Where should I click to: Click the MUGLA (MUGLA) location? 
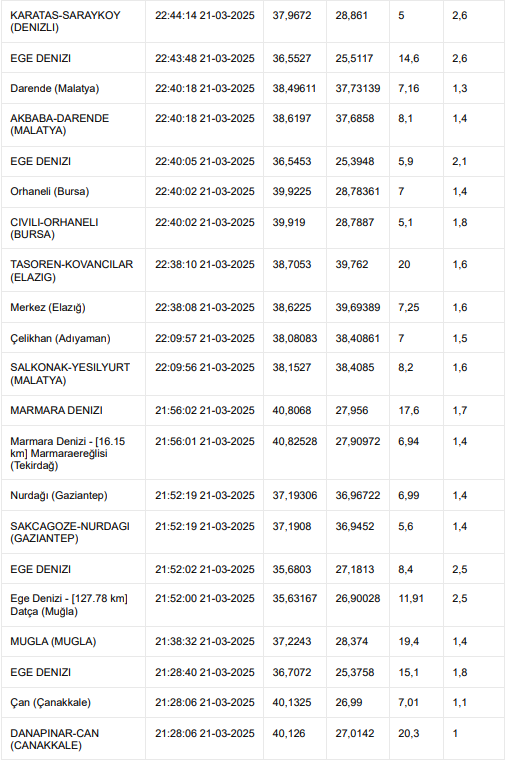[53, 642]
